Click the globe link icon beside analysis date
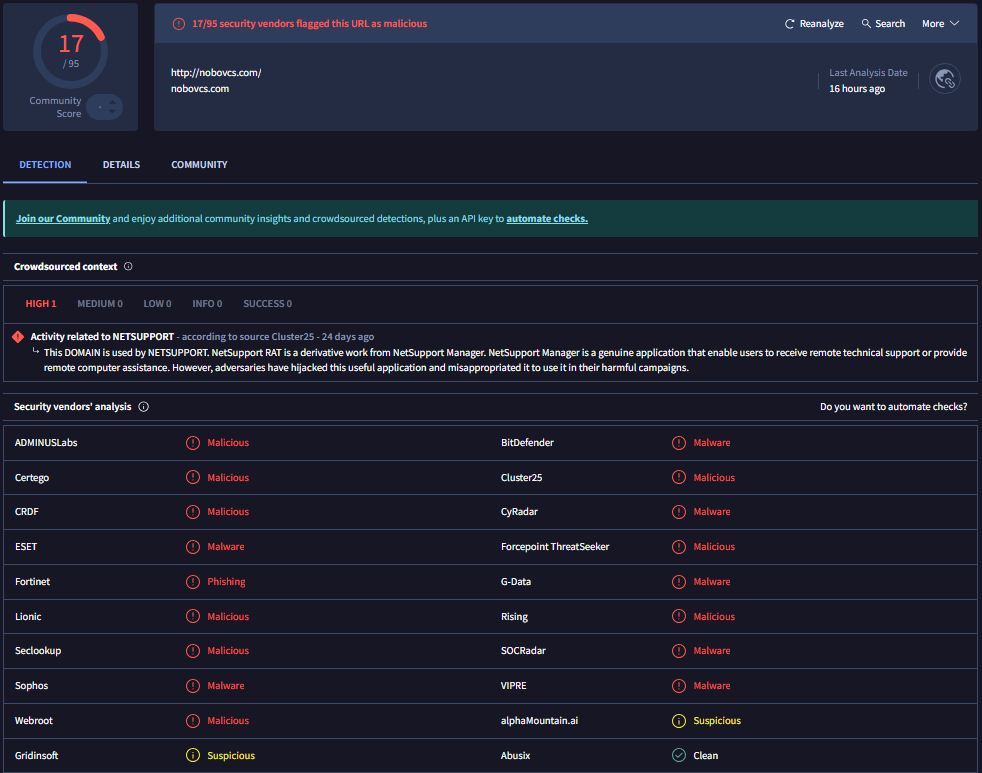The image size is (982, 773). [x=944, y=79]
